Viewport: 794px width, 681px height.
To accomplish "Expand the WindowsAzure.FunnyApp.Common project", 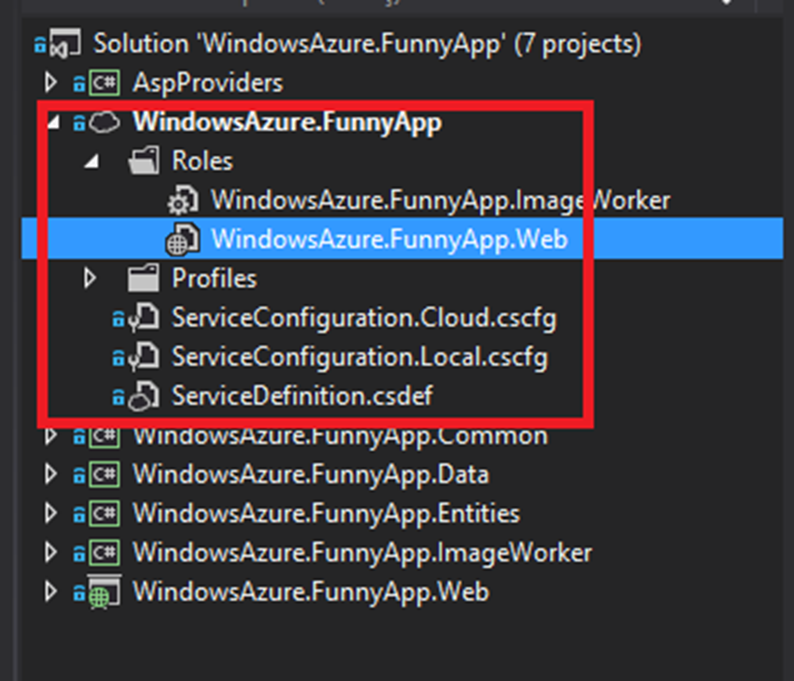I will click(50, 435).
